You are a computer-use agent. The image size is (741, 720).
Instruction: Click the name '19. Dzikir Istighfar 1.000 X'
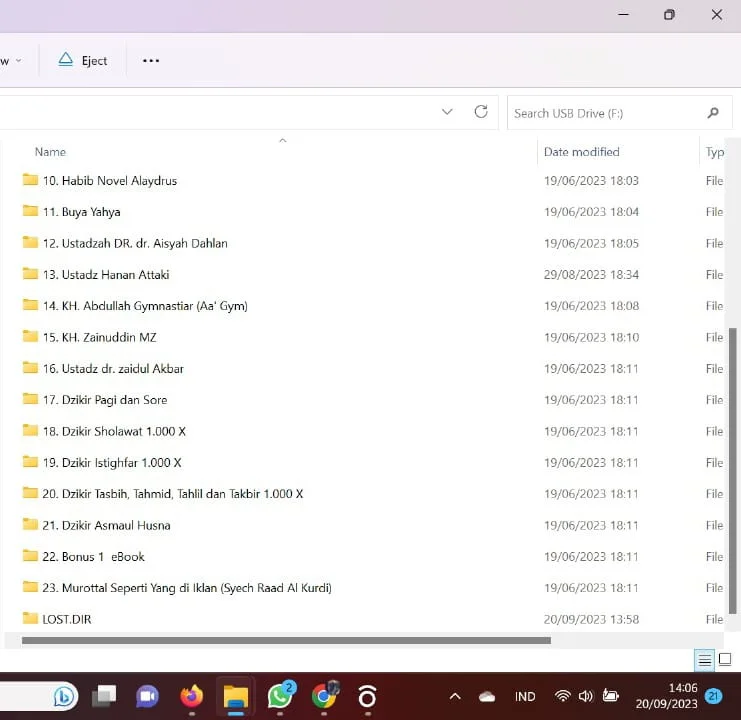[x=112, y=463]
